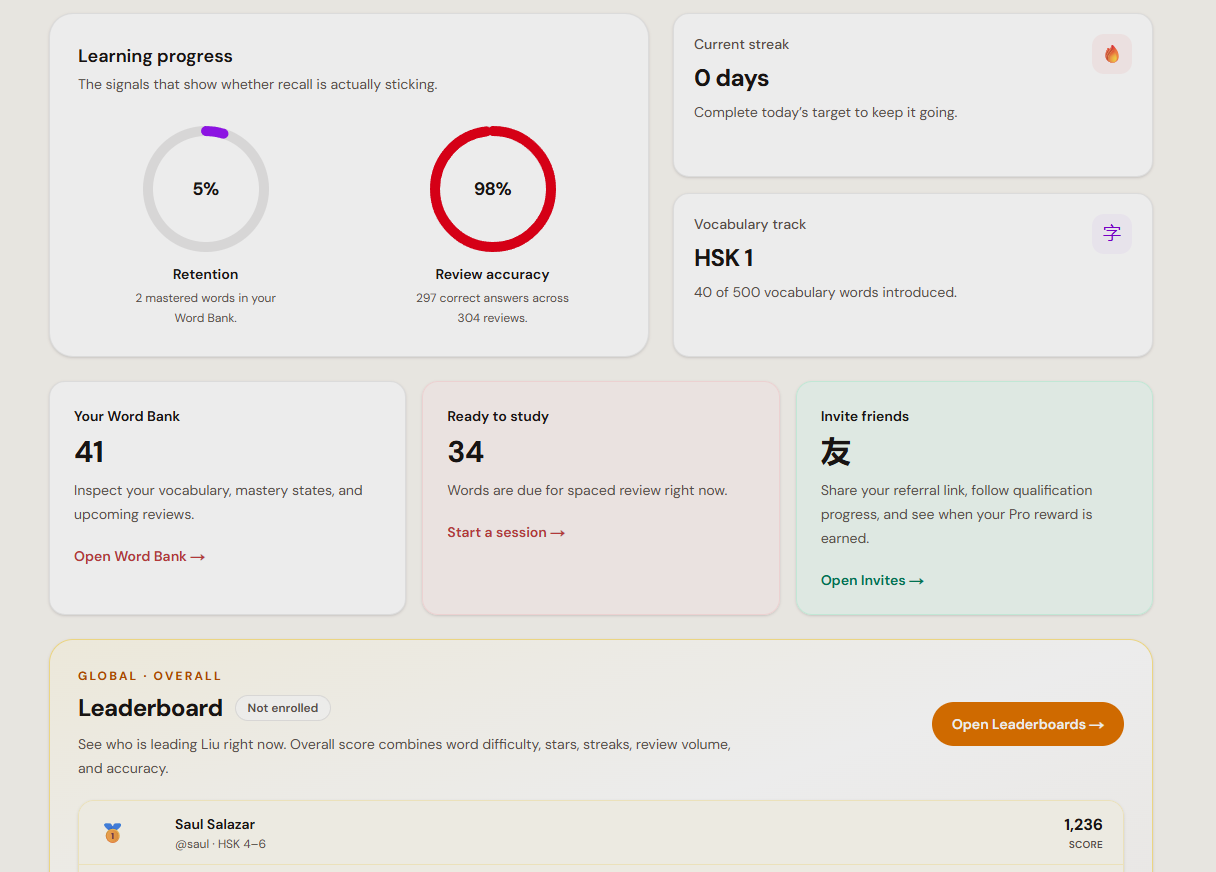Click 297 correct answers across 304 reviews text
1216x872 pixels.
493,308
